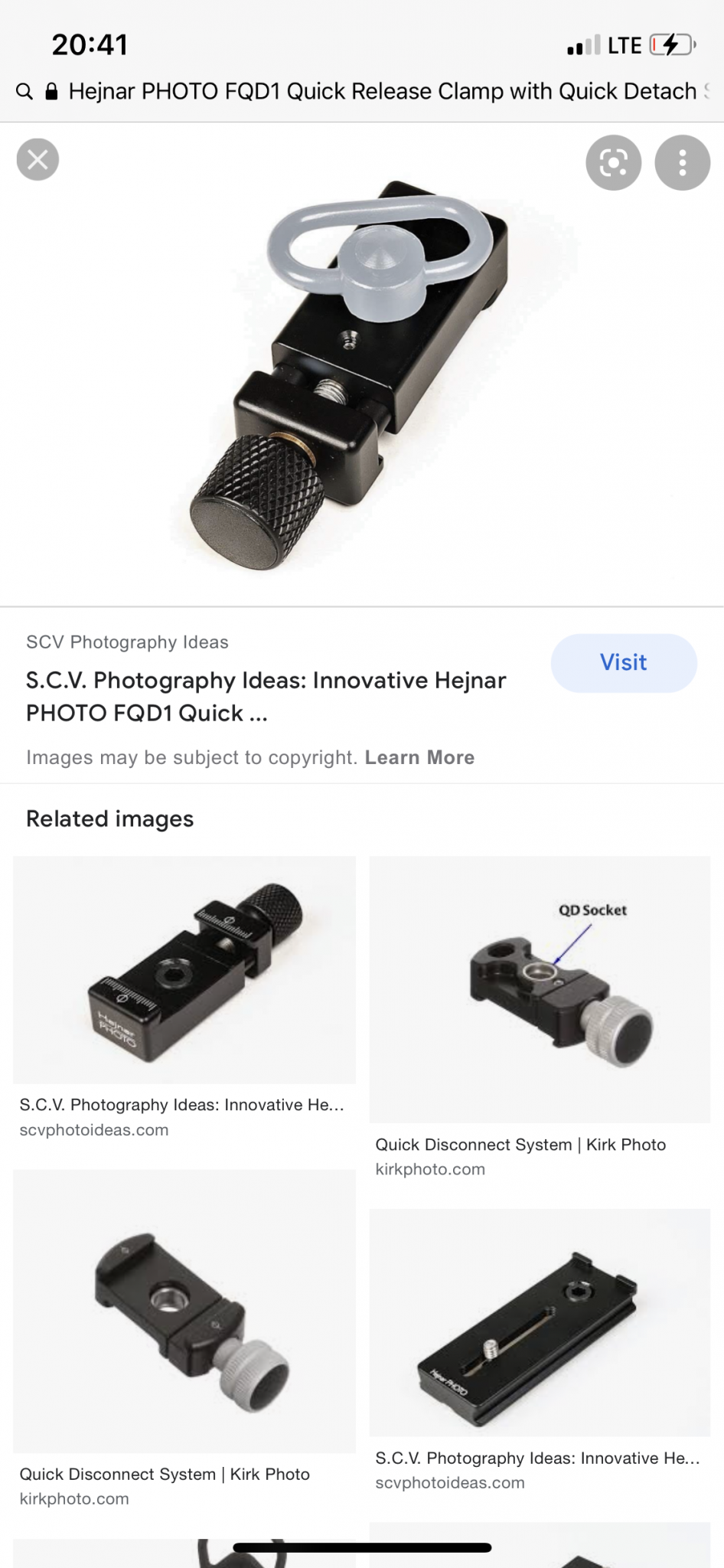This screenshot has height=1568, width=724.
Task: Open the Kirk clamp with gray knob thumbnail
Action: 184,1311
